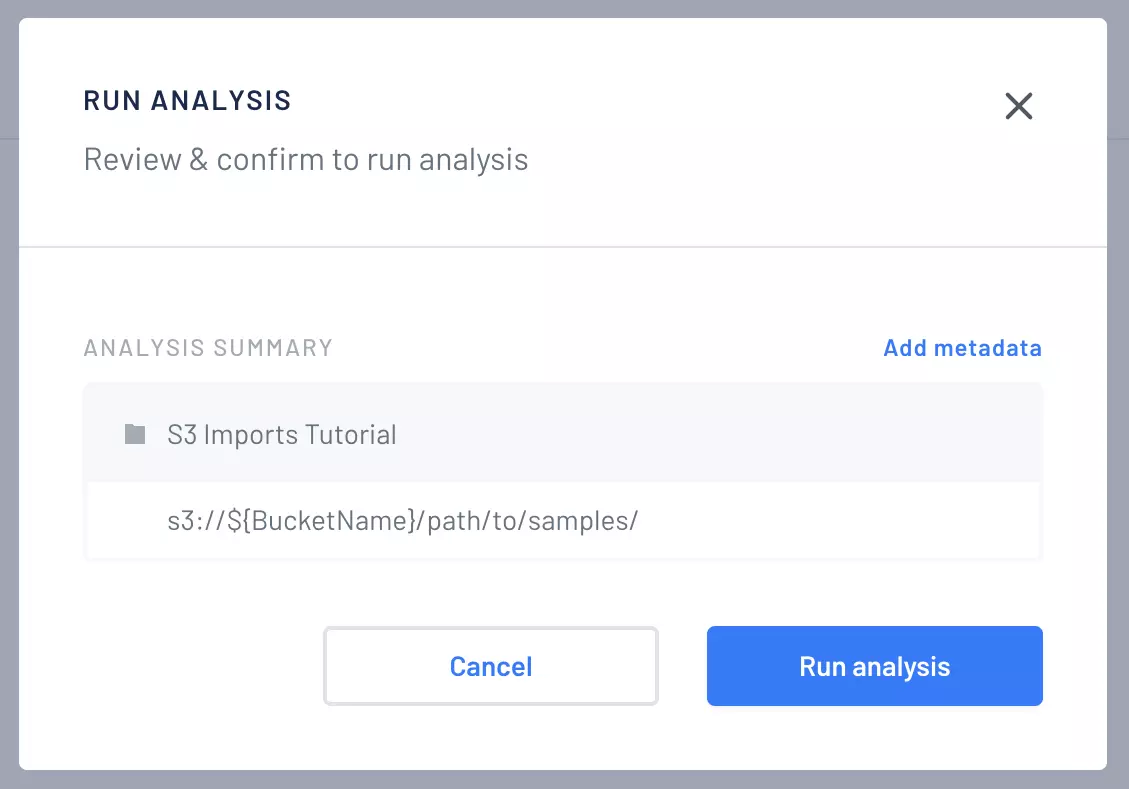The image size is (1129, 789).
Task: Confirm by clicking Run analysis
Action: click(874, 666)
